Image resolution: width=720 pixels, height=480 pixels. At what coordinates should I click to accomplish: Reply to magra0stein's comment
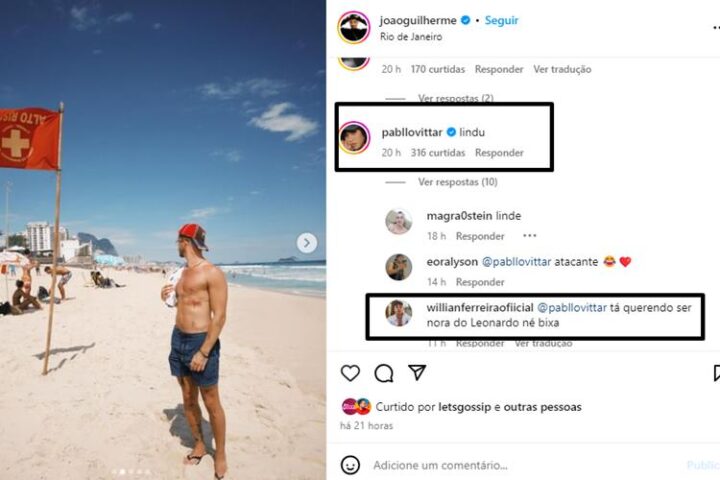coord(480,236)
